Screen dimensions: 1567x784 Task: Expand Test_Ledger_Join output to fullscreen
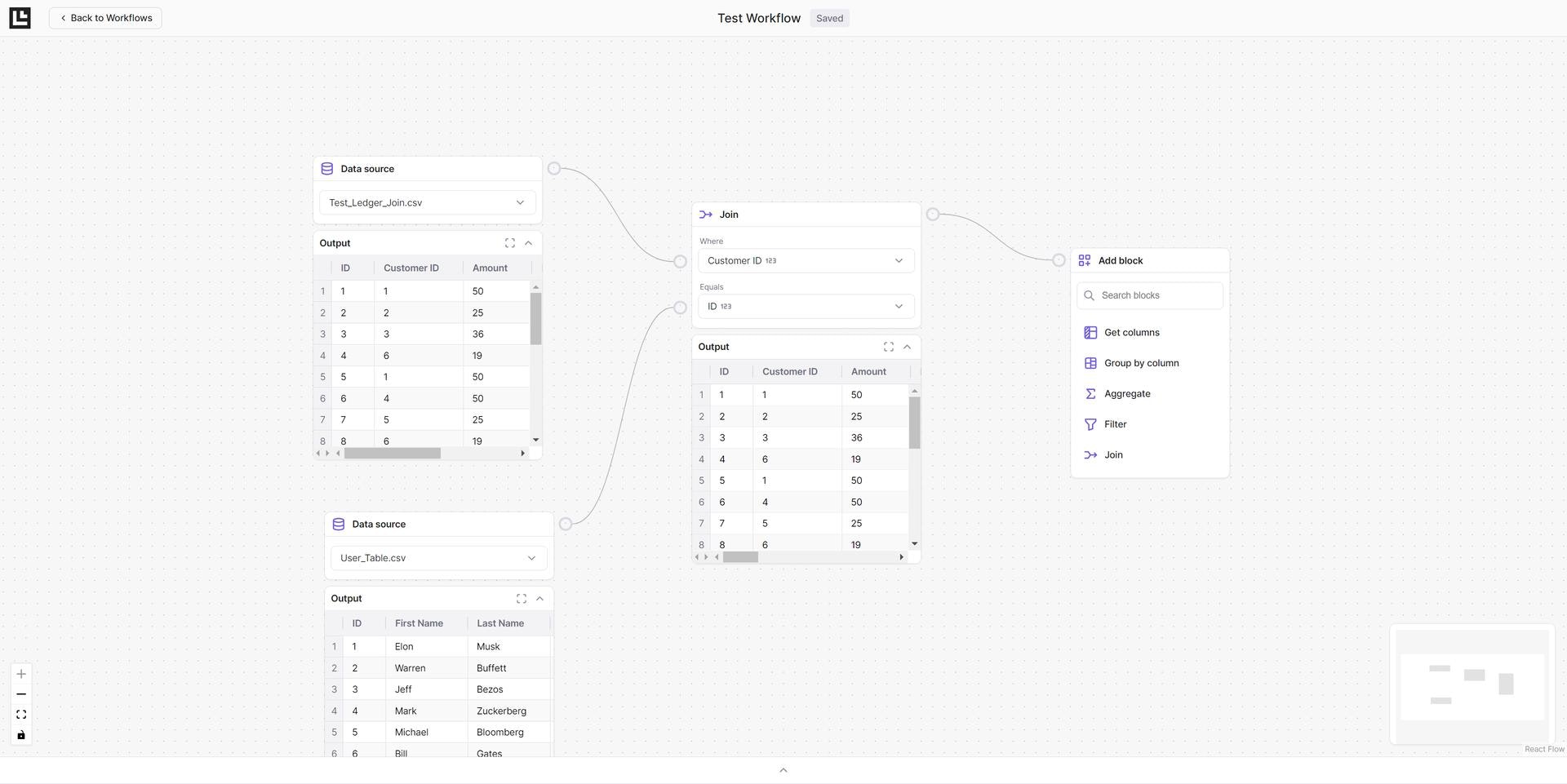[x=509, y=243]
